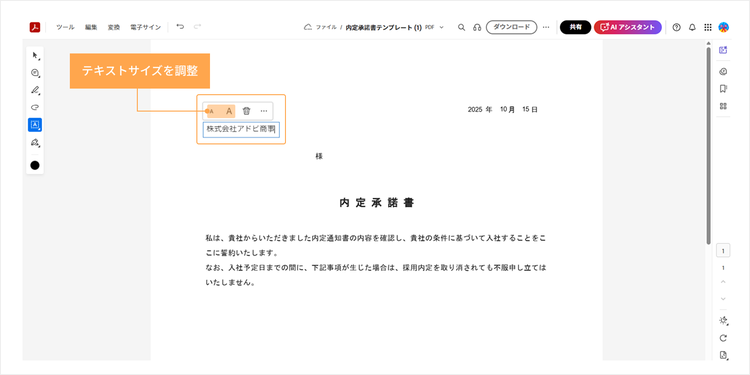Open the 変換 menu
750x375 pixels.
tap(114, 27)
